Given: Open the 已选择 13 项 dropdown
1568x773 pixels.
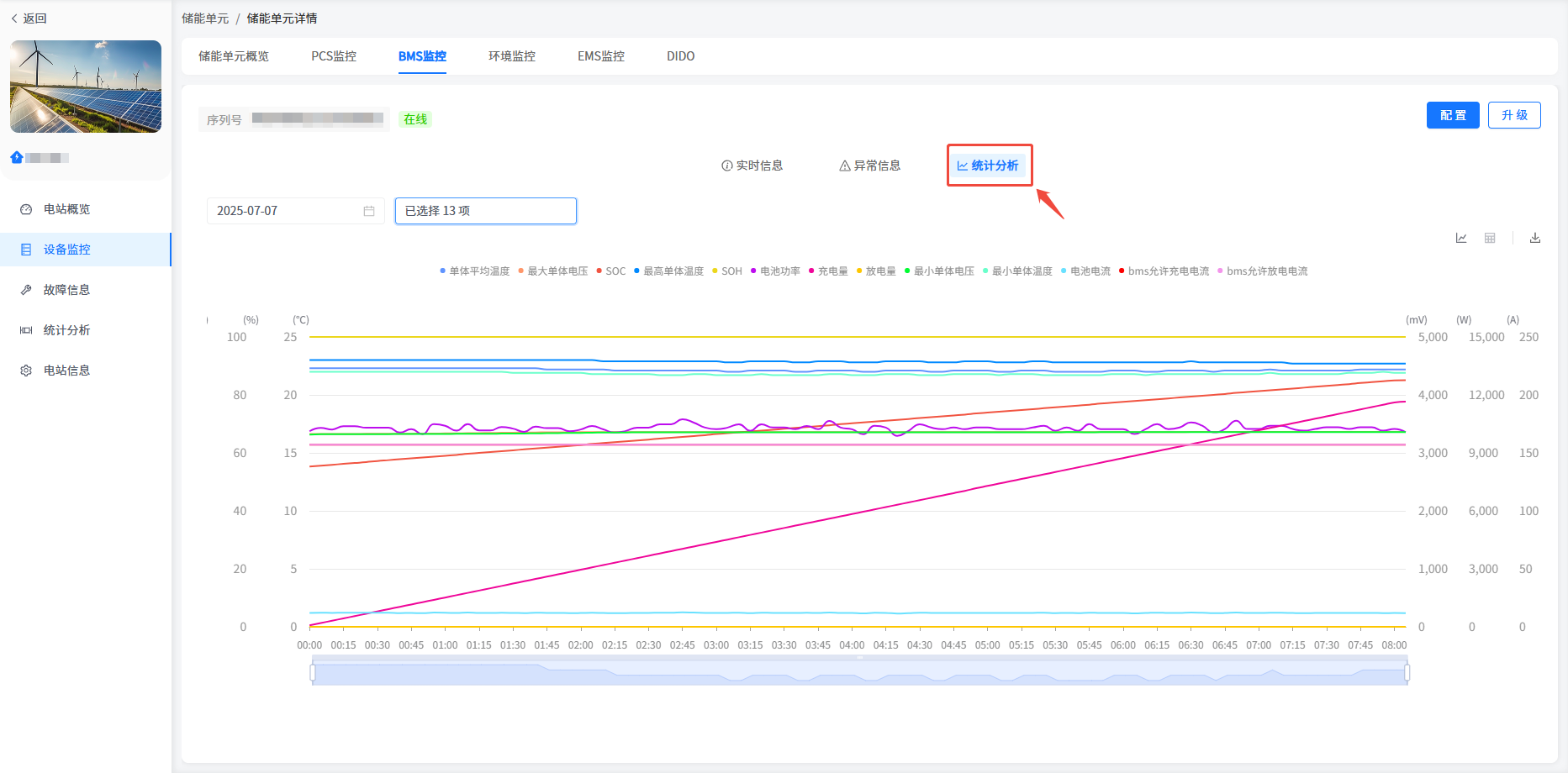Looking at the screenshot, I should point(486,211).
